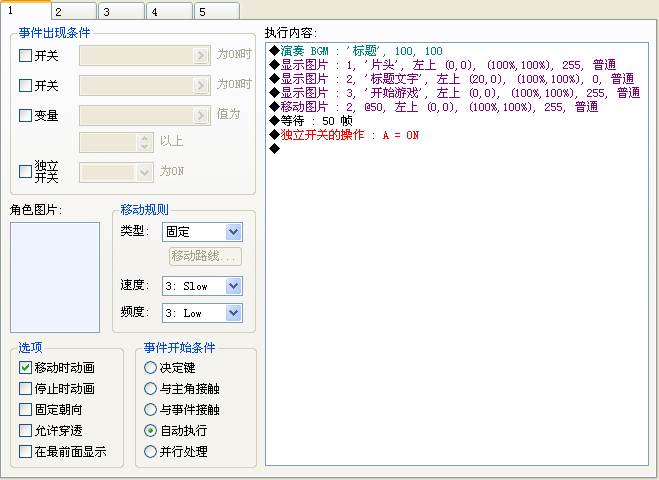Select the 与事件接触 trigger radio button
The width and height of the screenshot is (659, 480).
point(150,409)
